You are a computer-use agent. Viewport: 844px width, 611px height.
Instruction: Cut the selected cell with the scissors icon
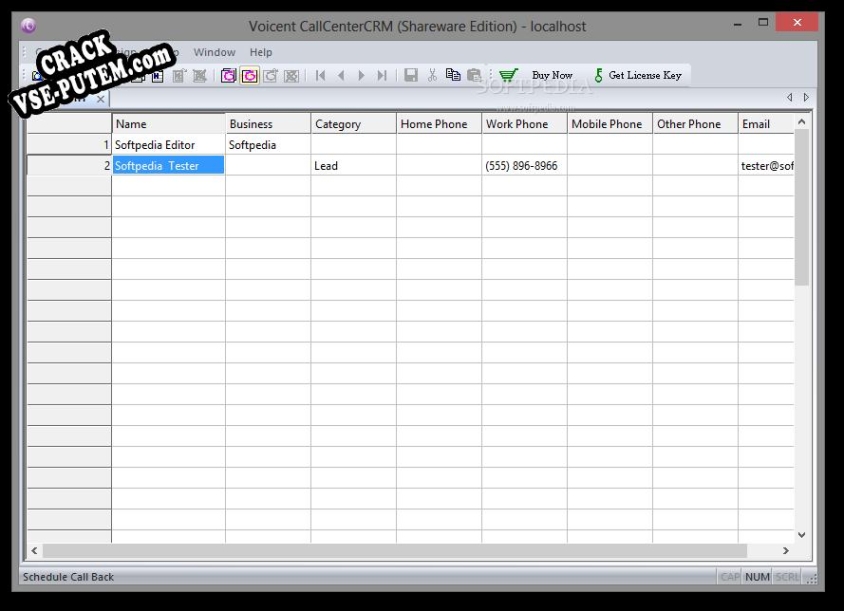pos(432,74)
